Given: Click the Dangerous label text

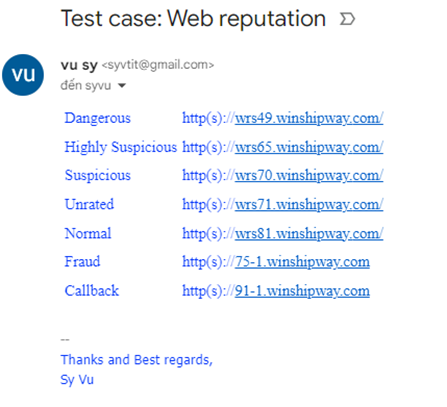Looking at the screenshot, I should coord(98,118).
